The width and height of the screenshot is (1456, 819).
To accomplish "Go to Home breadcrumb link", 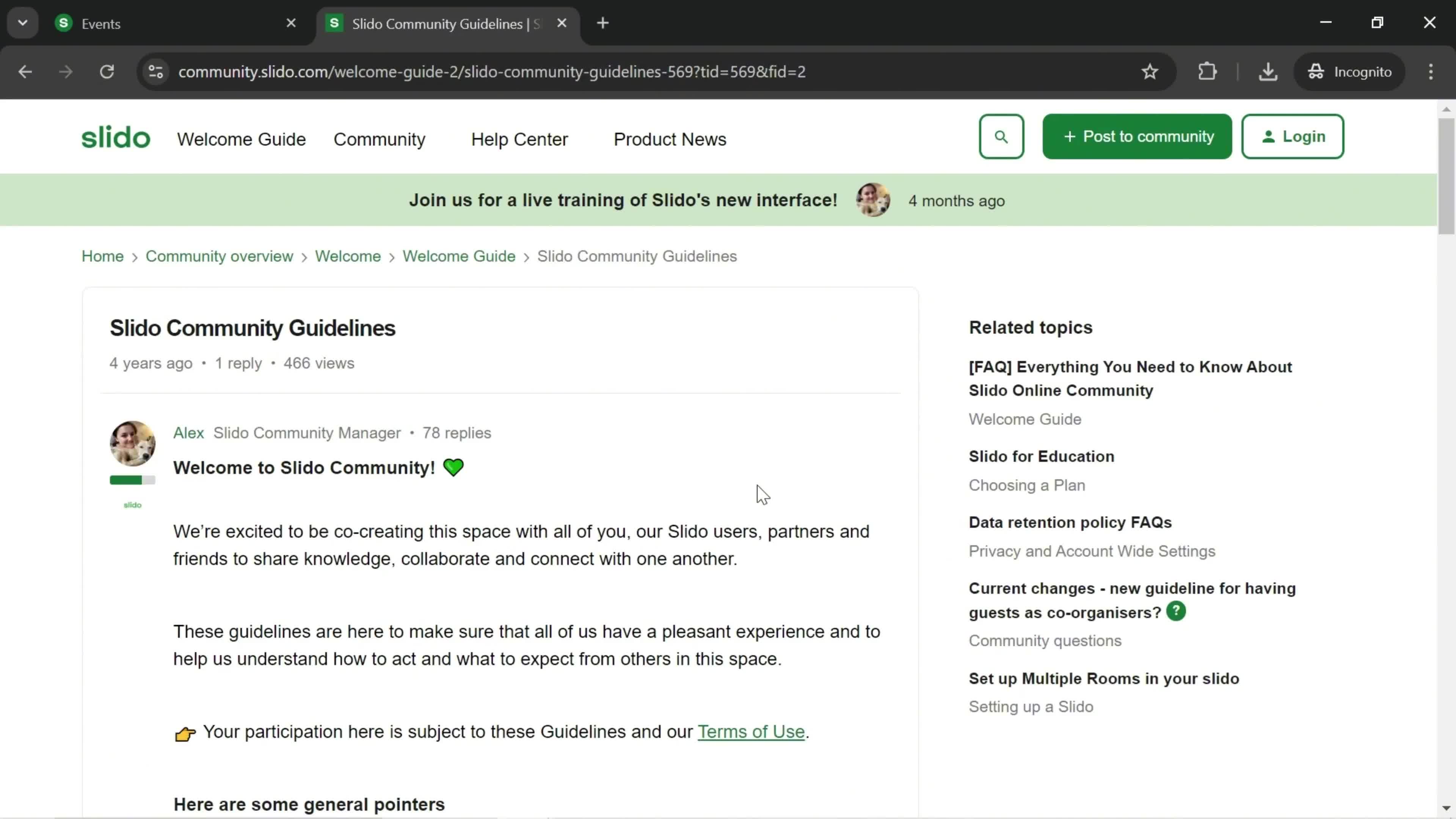I will 102,256.
